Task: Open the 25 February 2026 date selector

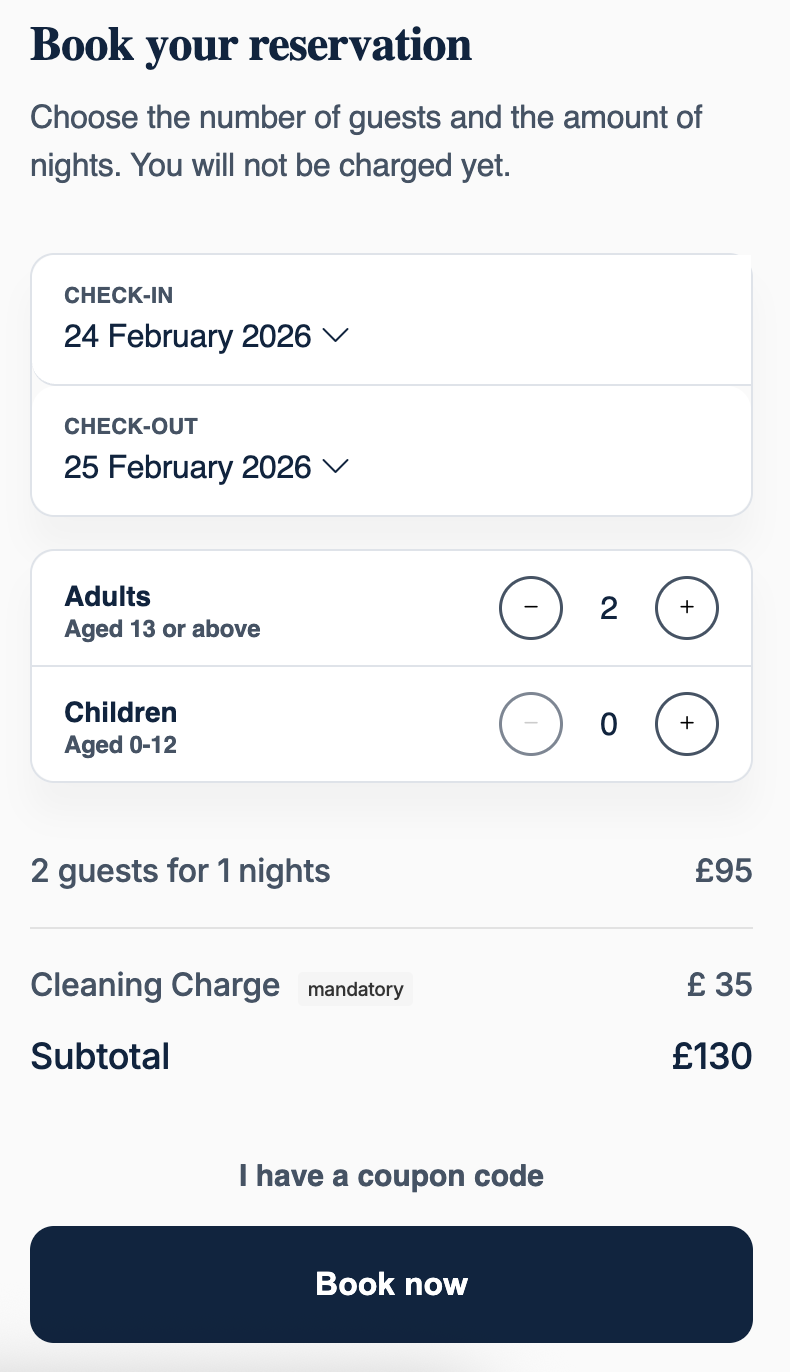Action: tap(188, 467)
